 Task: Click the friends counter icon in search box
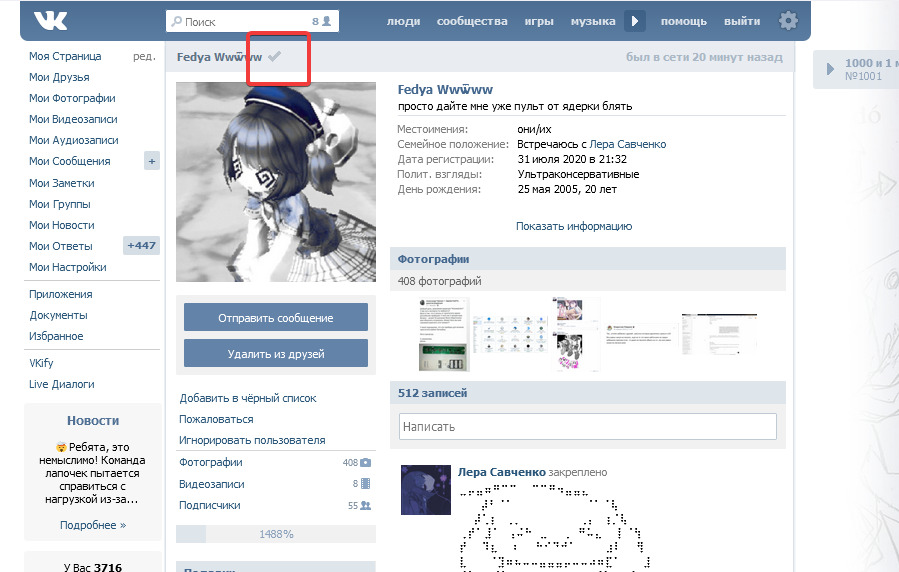tap(326, 21)
